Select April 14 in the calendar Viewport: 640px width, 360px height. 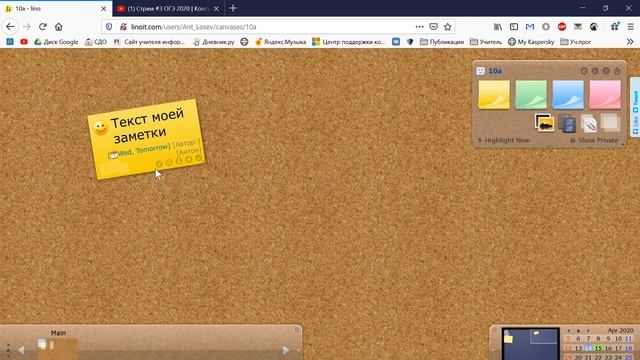point(588,348)
